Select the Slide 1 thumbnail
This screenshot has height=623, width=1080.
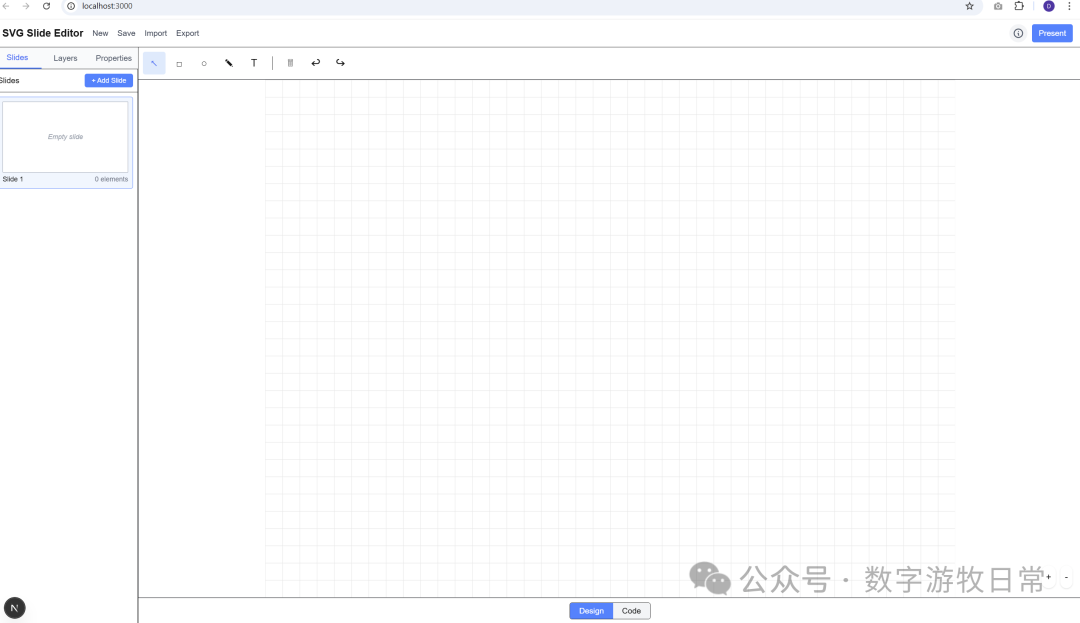coord(65,137)
